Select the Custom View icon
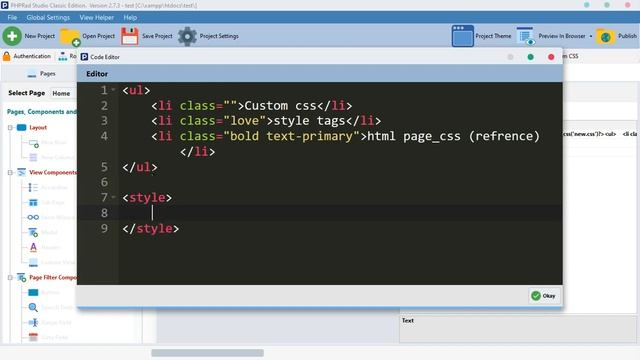 pos(33,262)
